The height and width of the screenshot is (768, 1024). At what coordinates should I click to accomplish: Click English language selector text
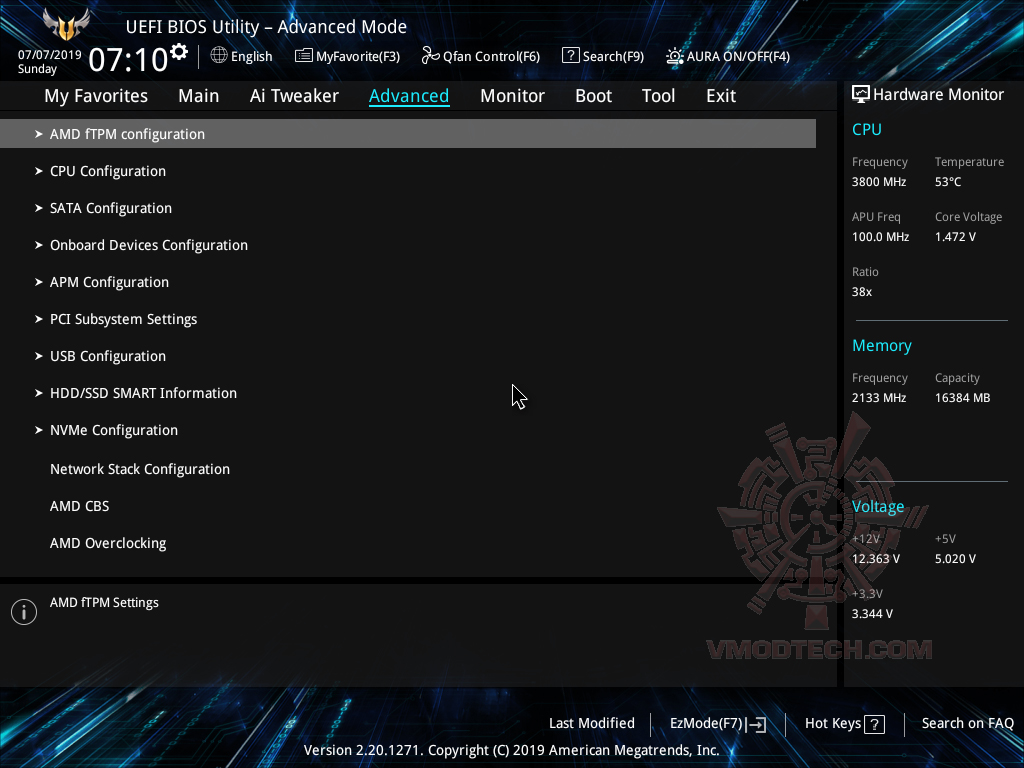[251, 57]
